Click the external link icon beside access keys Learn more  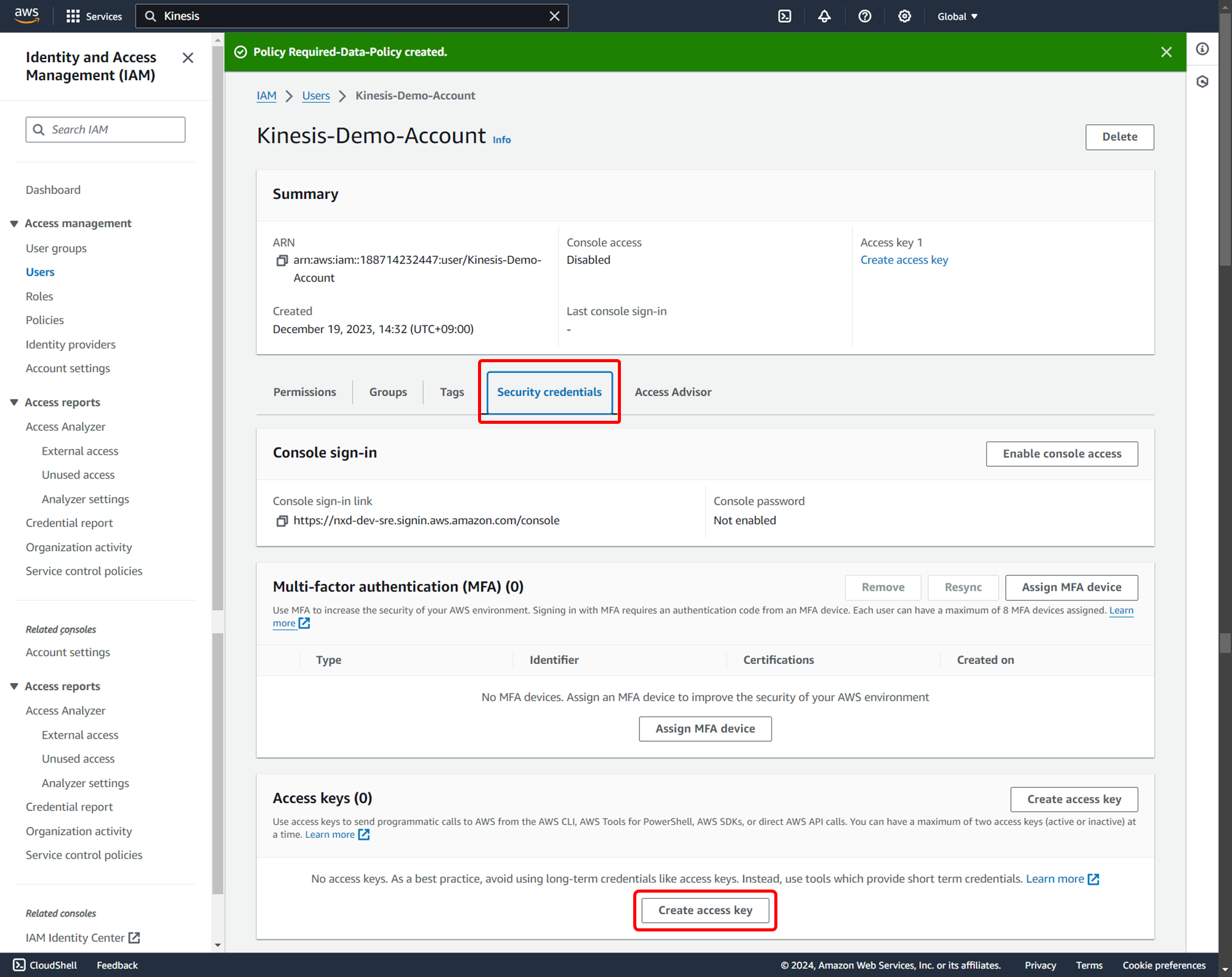[364, 835]
